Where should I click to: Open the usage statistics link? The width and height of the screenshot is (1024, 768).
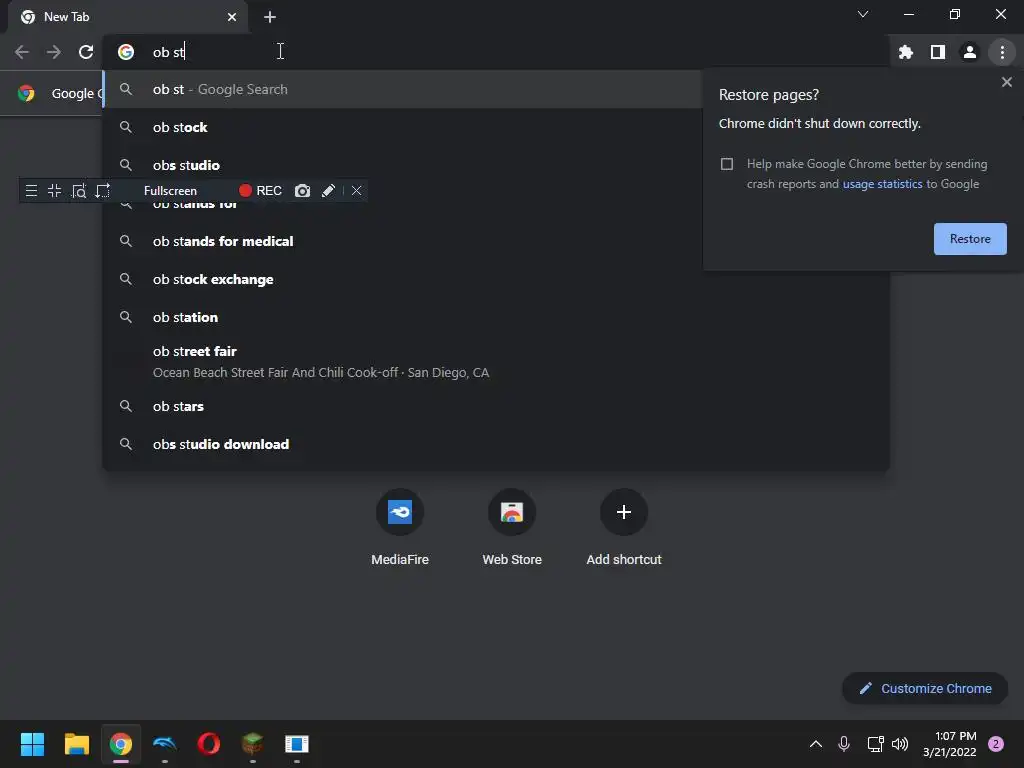tap(882, 184)
